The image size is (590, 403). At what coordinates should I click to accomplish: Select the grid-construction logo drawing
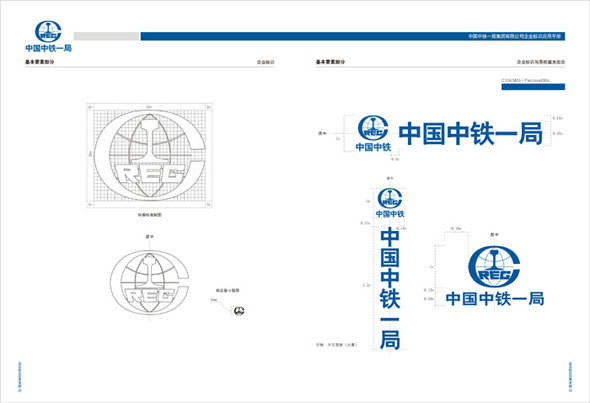click(x=149, y=155)
